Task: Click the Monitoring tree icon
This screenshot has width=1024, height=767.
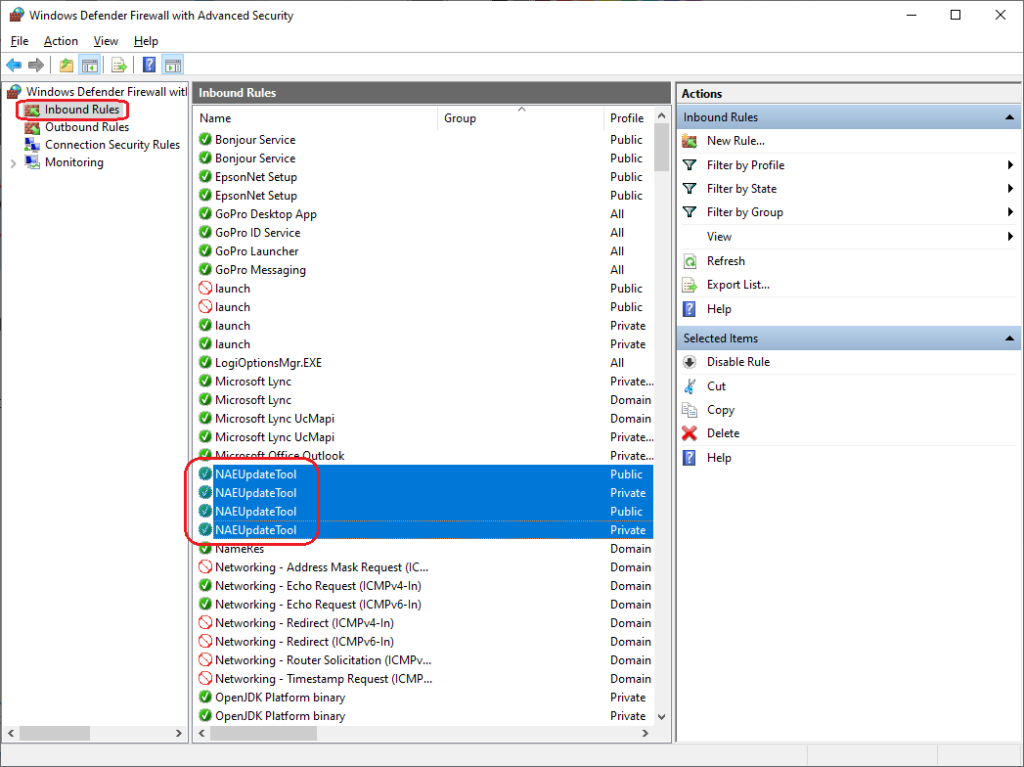Action: point(32,162)
